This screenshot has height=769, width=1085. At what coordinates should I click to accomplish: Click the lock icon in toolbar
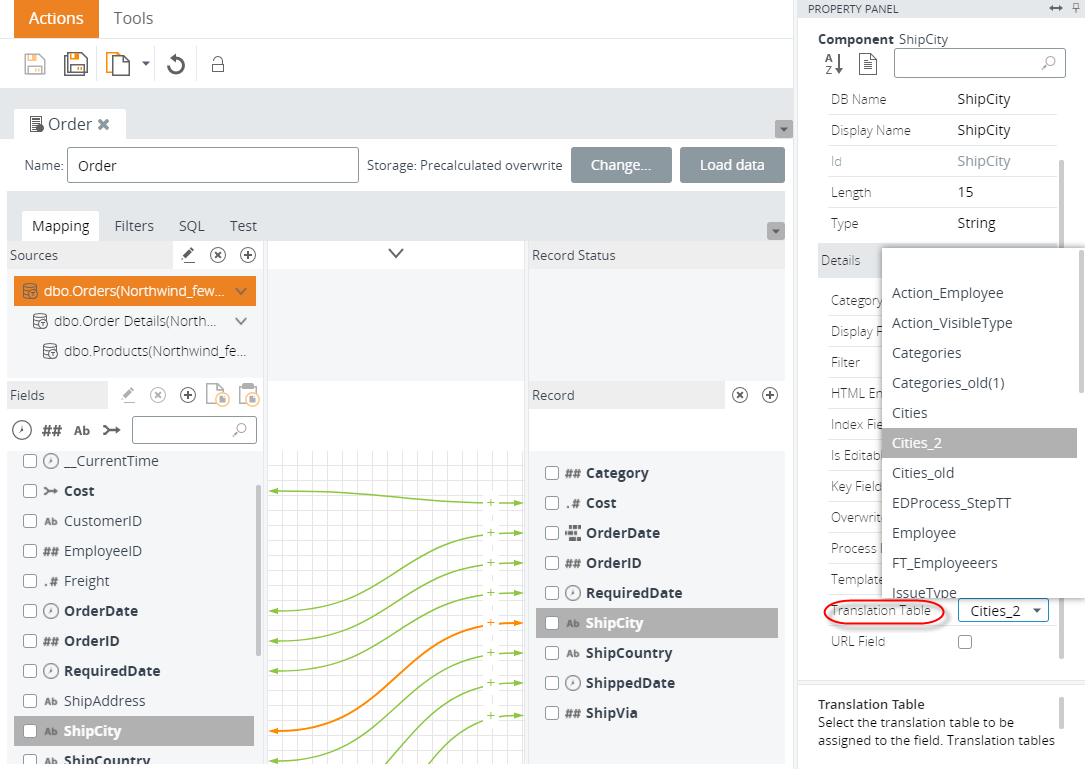point(217,65)
